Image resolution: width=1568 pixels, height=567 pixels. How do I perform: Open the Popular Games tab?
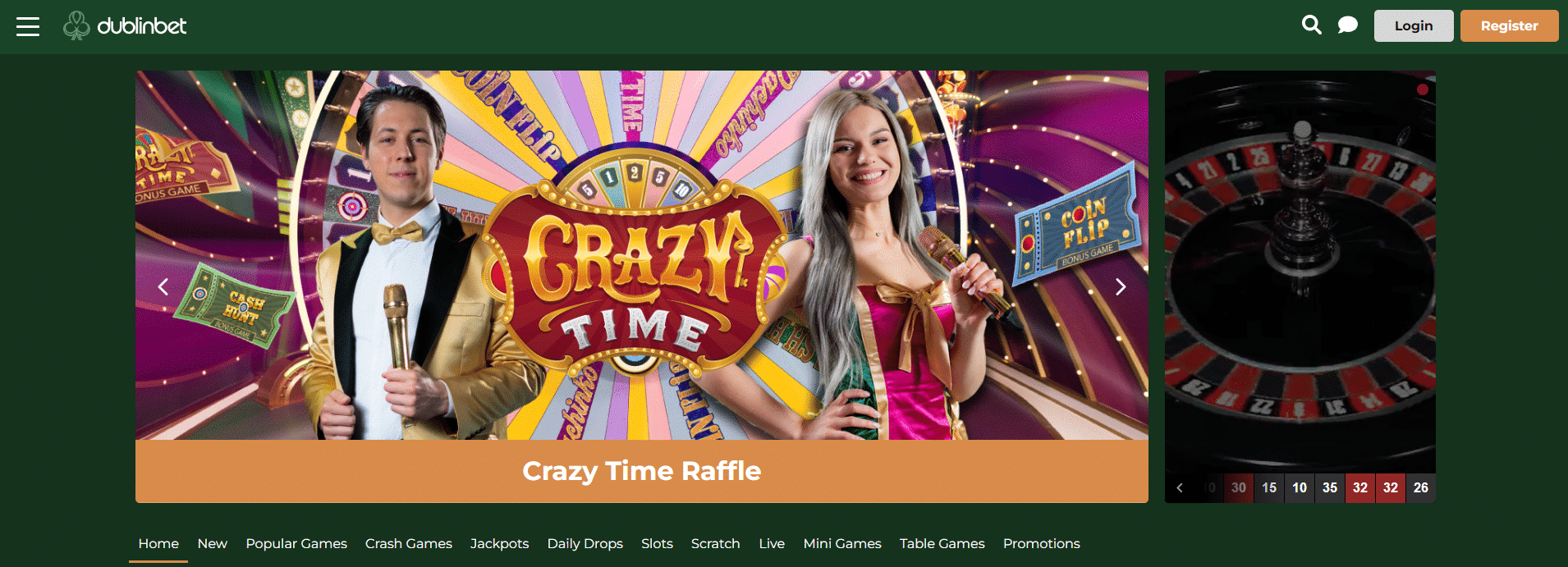(x=296, y=543)
